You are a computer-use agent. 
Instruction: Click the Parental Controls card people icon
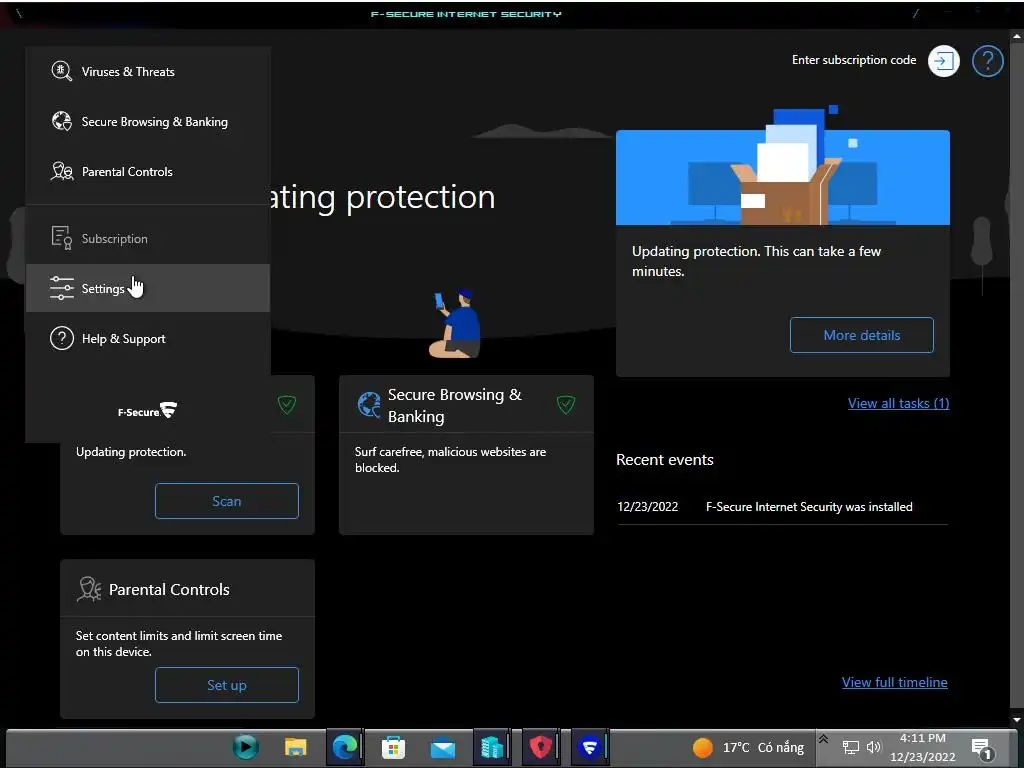[89, 589]
